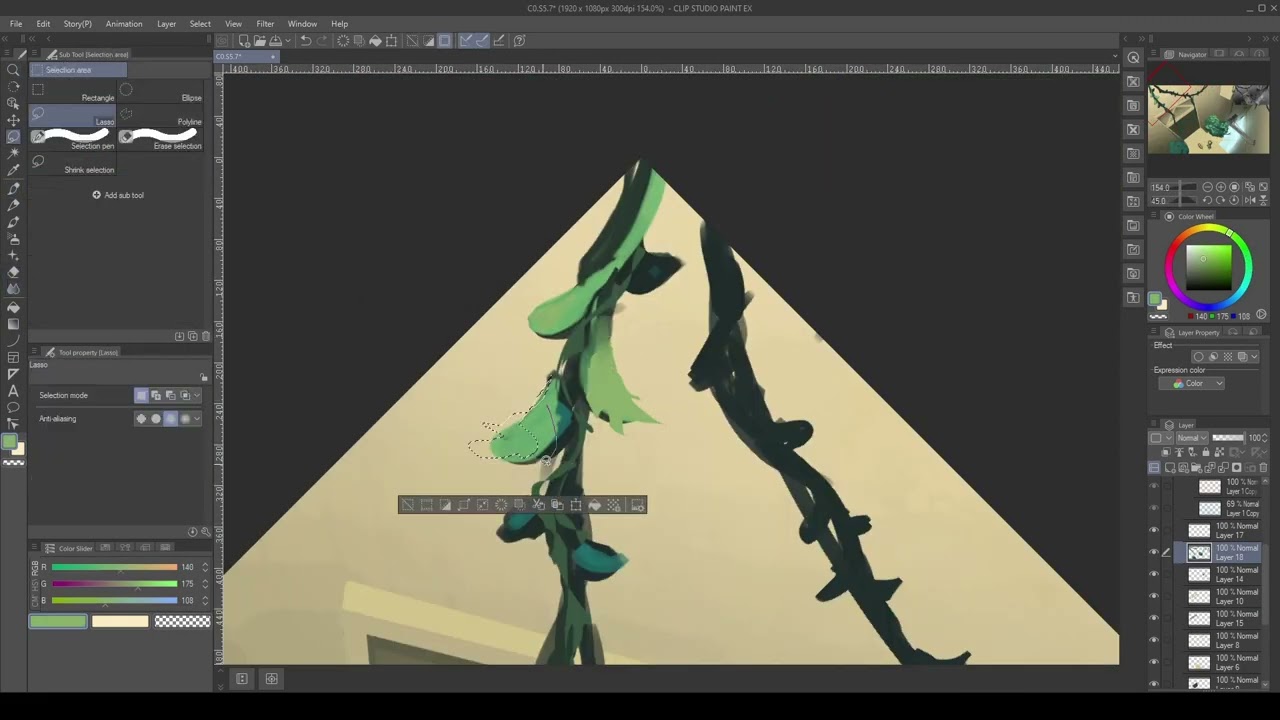Screen dimensions: 1280x720
Task: Adjust the G color slider
Action: pyautogui.click(x=114, y=584)
